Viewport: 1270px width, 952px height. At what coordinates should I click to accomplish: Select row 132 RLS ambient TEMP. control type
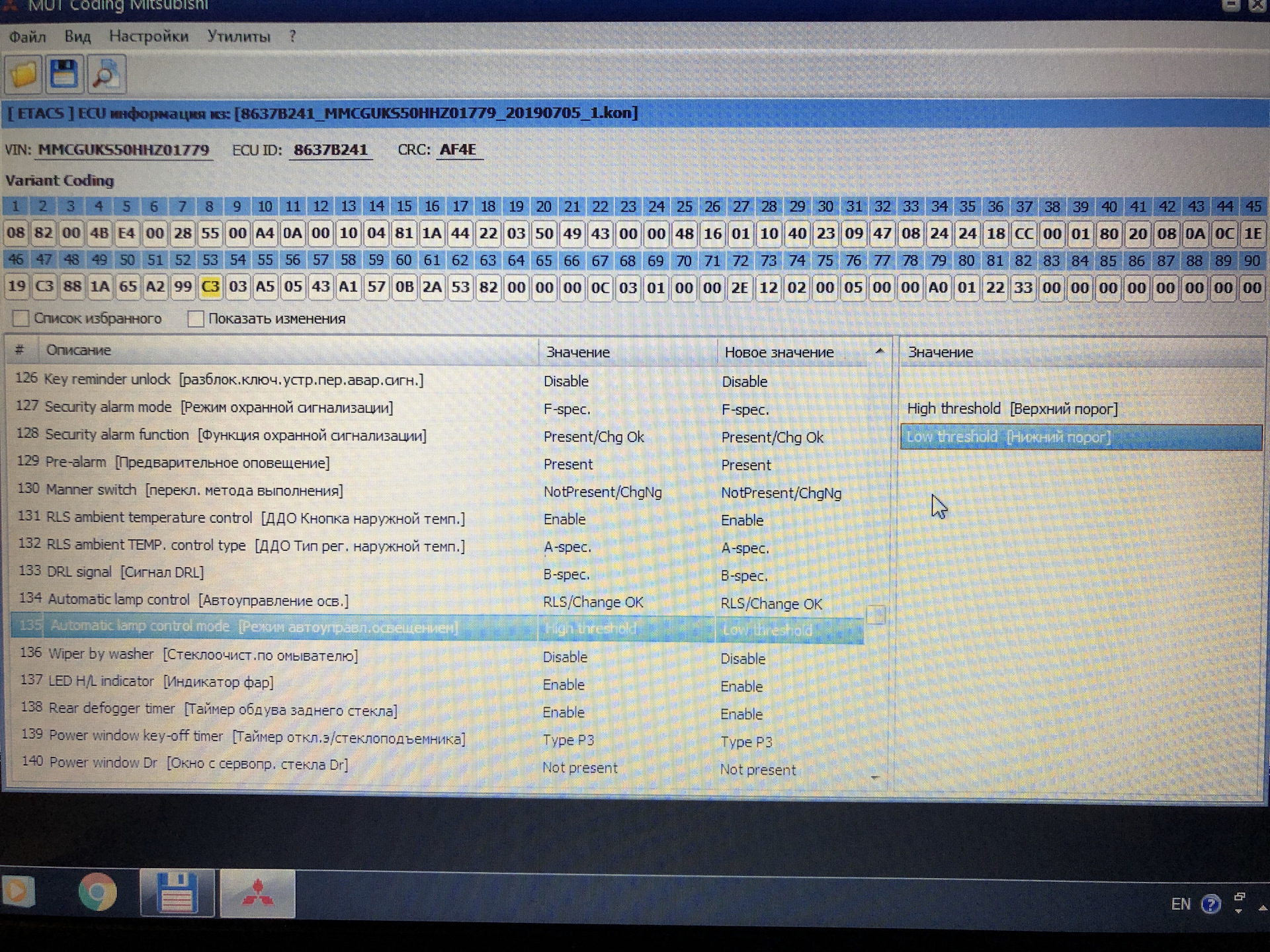pyautogui.click(x=437, y=546)
